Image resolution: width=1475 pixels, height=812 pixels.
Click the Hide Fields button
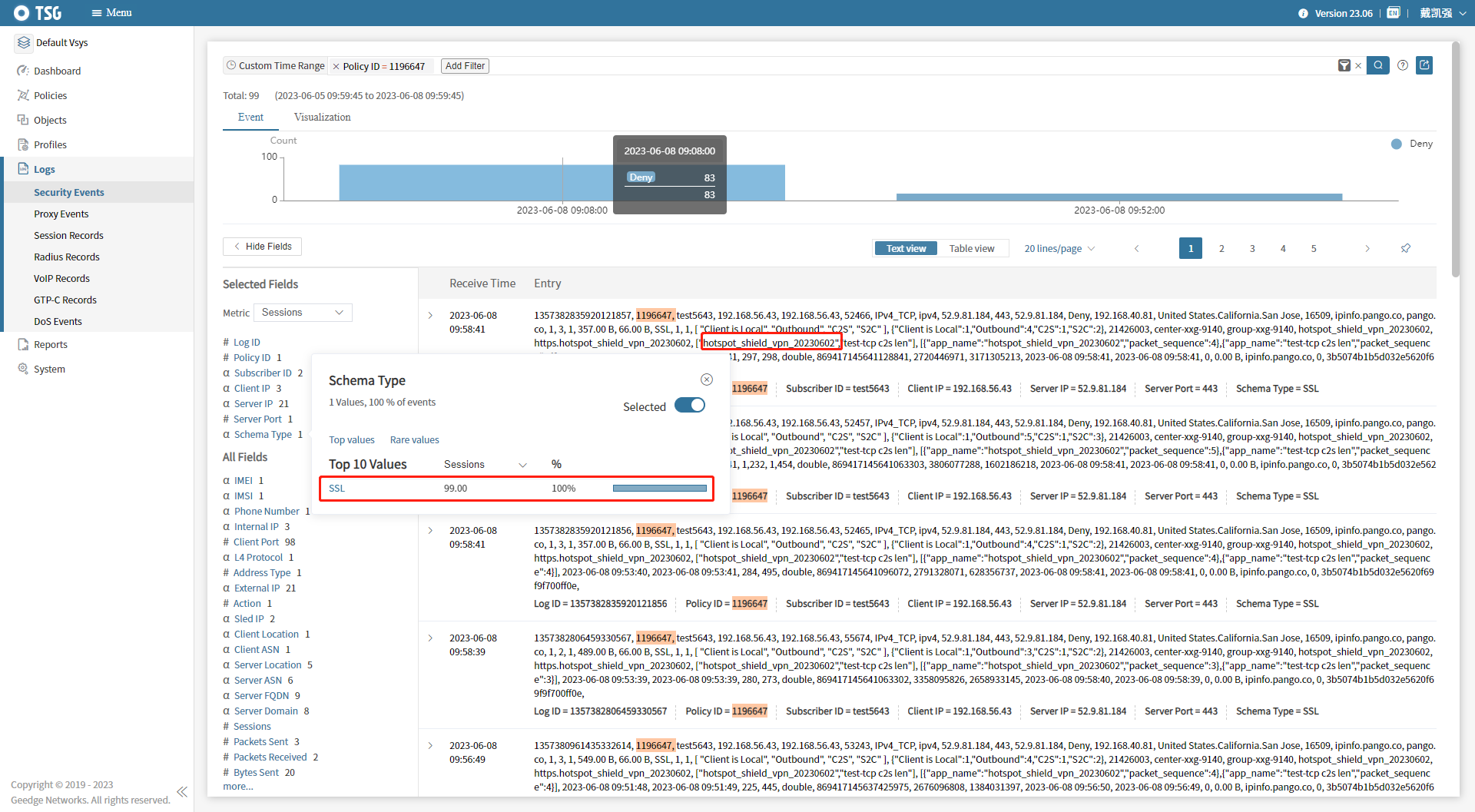(262, 247)
